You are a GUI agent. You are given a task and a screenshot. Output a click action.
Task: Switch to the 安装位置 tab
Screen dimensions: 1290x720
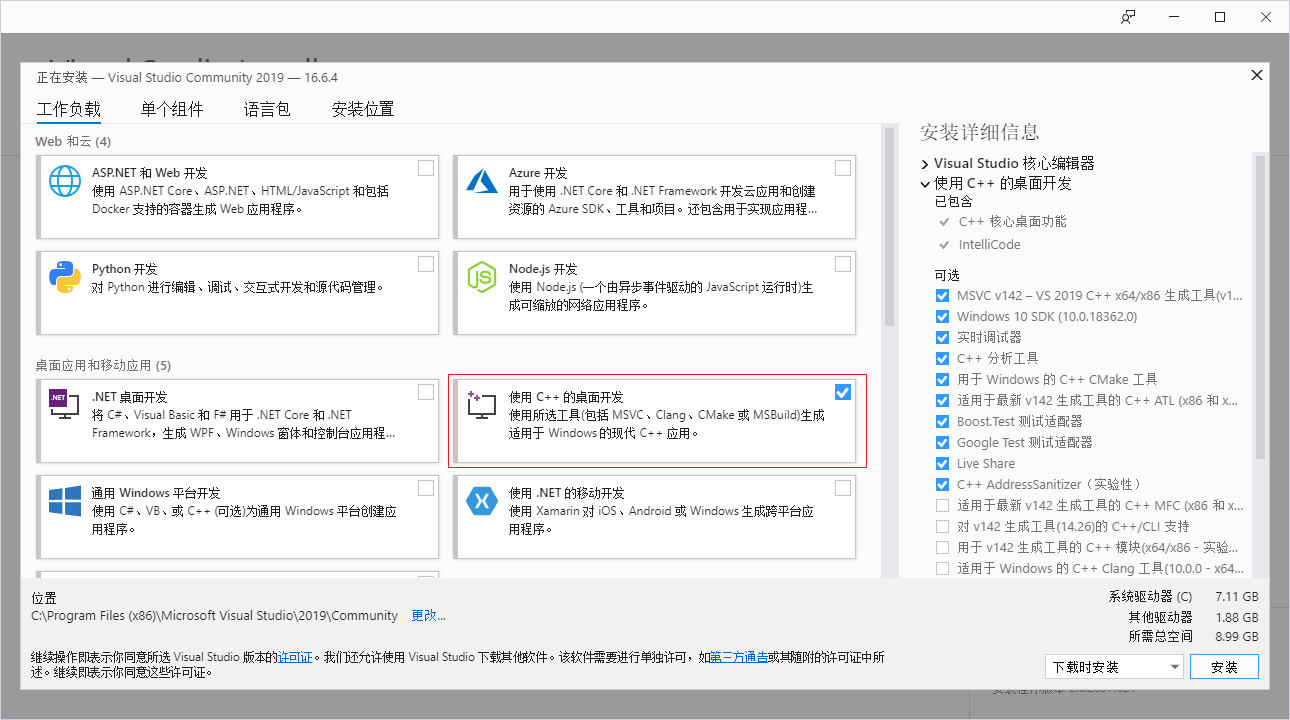[363, 110]
